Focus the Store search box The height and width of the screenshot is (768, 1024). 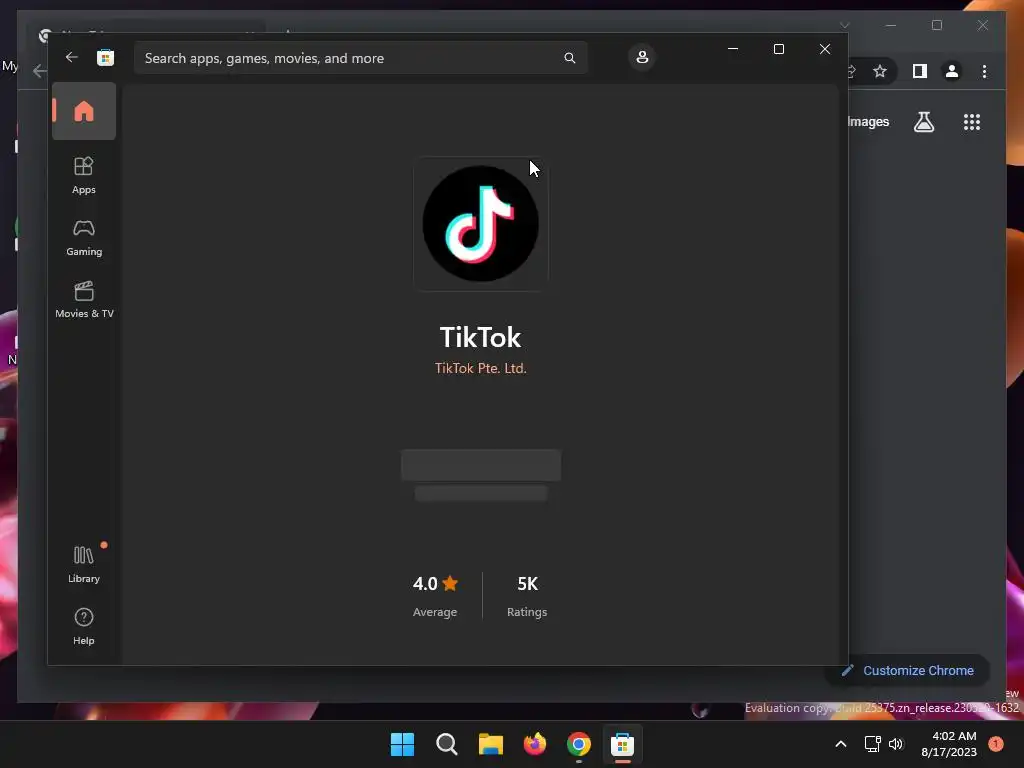360,58
